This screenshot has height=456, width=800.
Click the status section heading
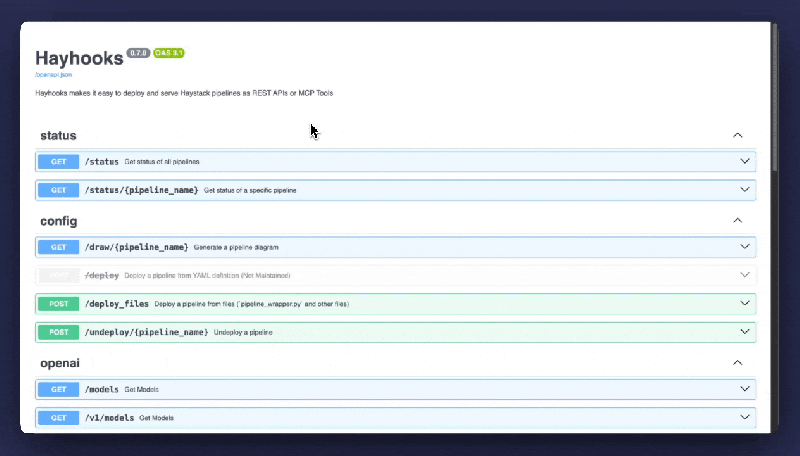[58, 136]
